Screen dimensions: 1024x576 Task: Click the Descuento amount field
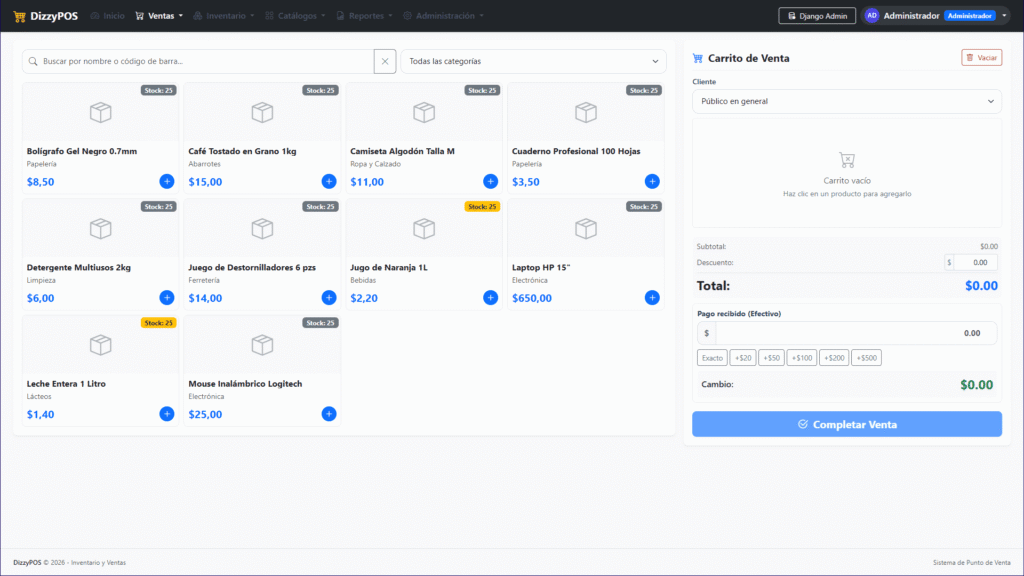coord(976,263)
